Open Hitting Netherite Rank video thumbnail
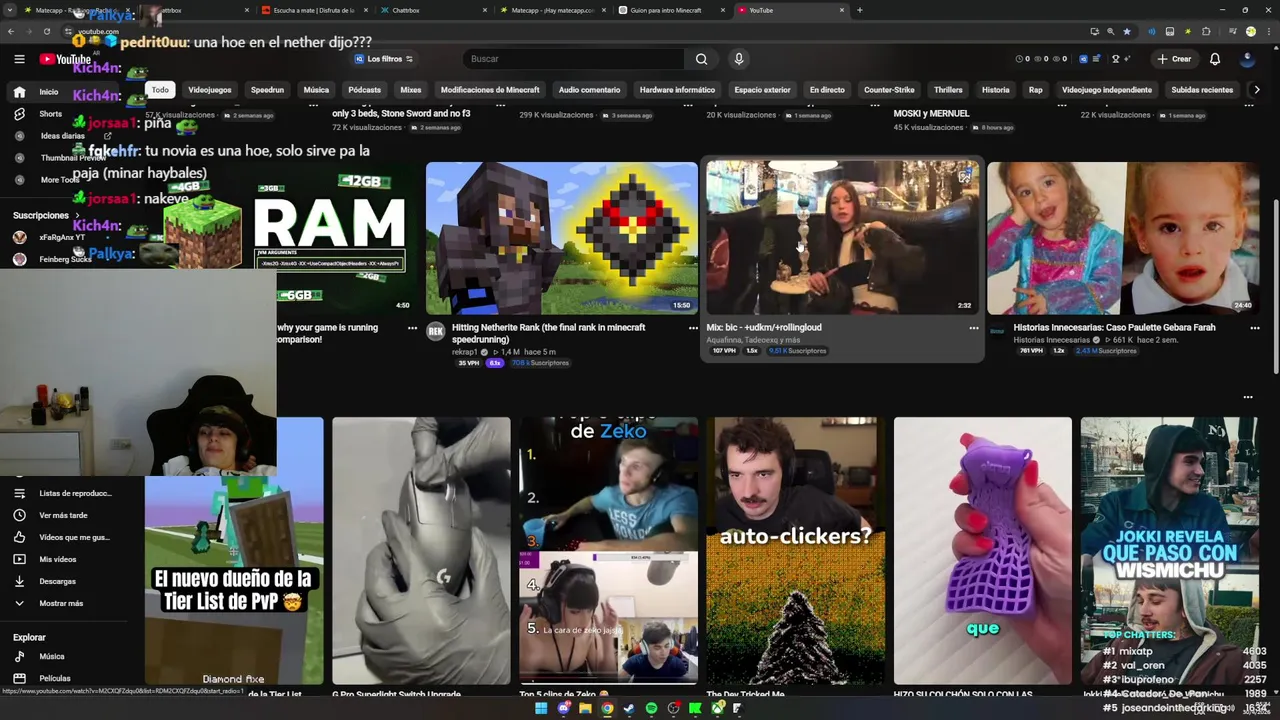The width and height of the screenshot is (1280, 720). coord(562,238)
